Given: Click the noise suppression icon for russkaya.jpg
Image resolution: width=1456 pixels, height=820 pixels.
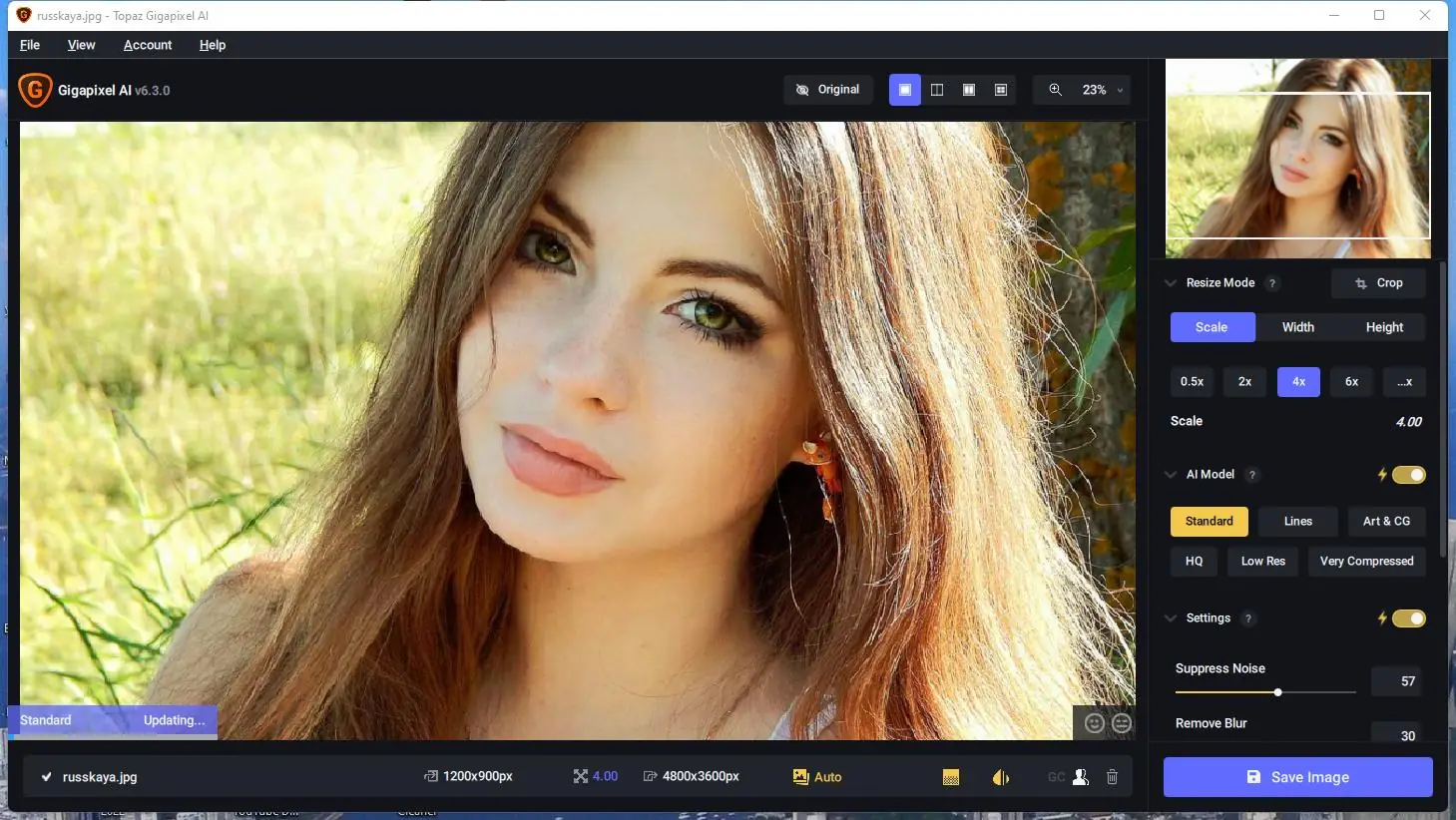Looking at the screenshot, I should (951, 777).
